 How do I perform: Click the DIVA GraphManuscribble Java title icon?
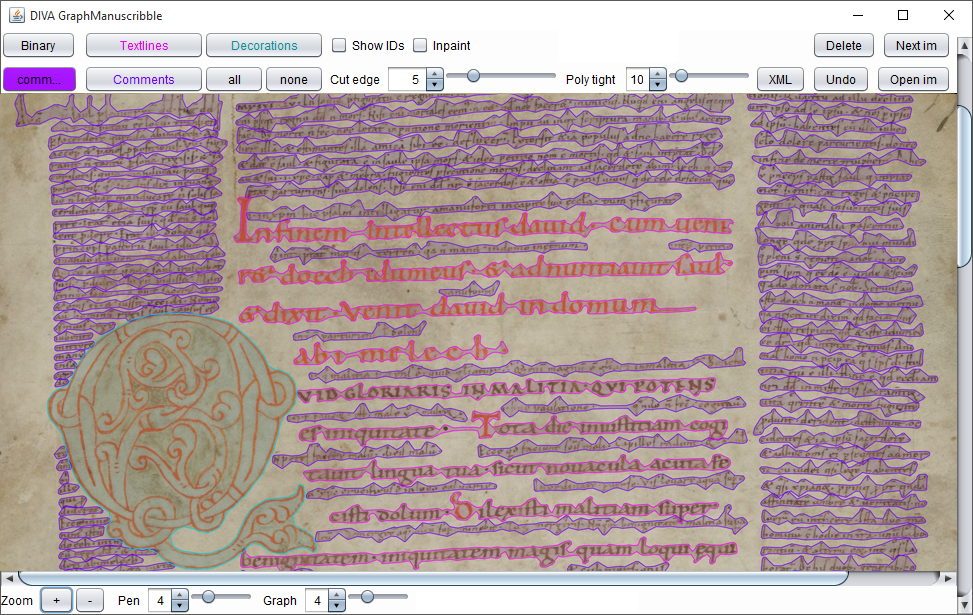[17, 16]
